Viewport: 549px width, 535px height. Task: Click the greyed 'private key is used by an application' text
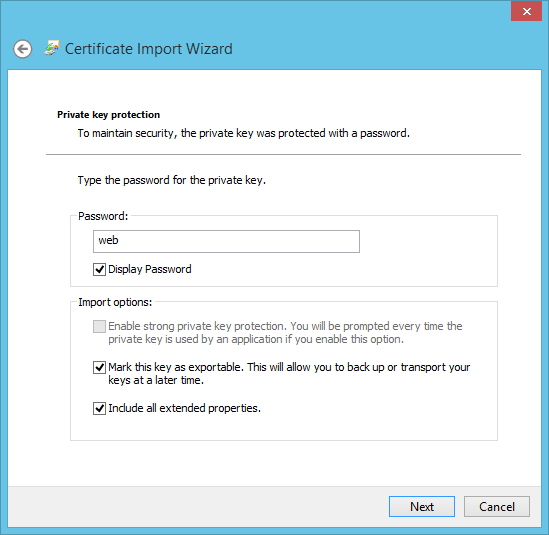pos(256,339)
